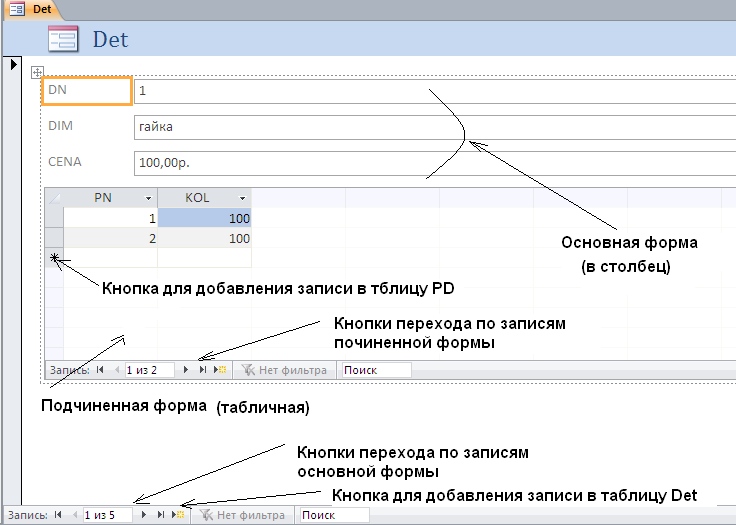Click new blank record button in subform
This screenshot has height=525, width=736.
point(220,370)
